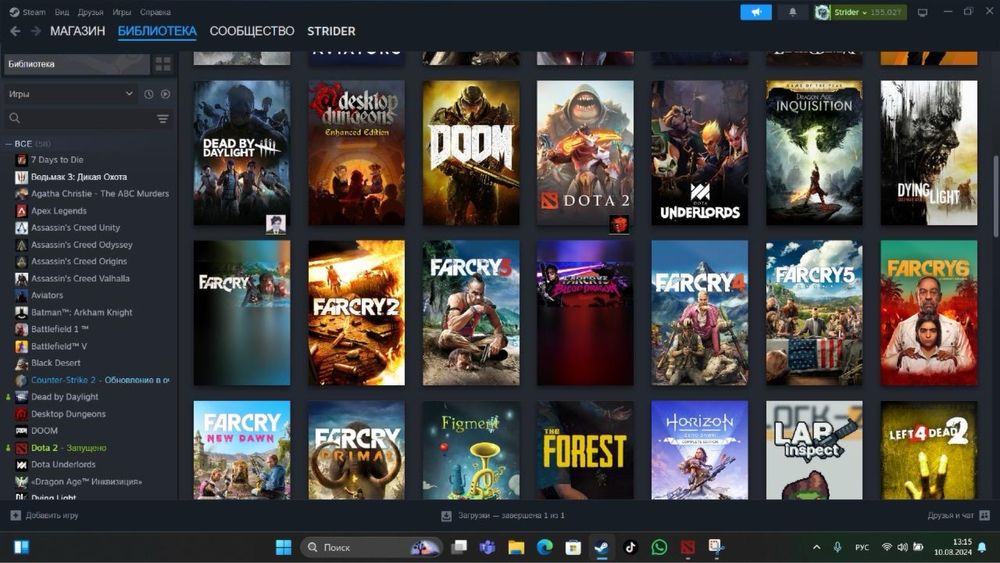
Task: Expand the system tray hidden icons chevron
Action: coord(816,547)
